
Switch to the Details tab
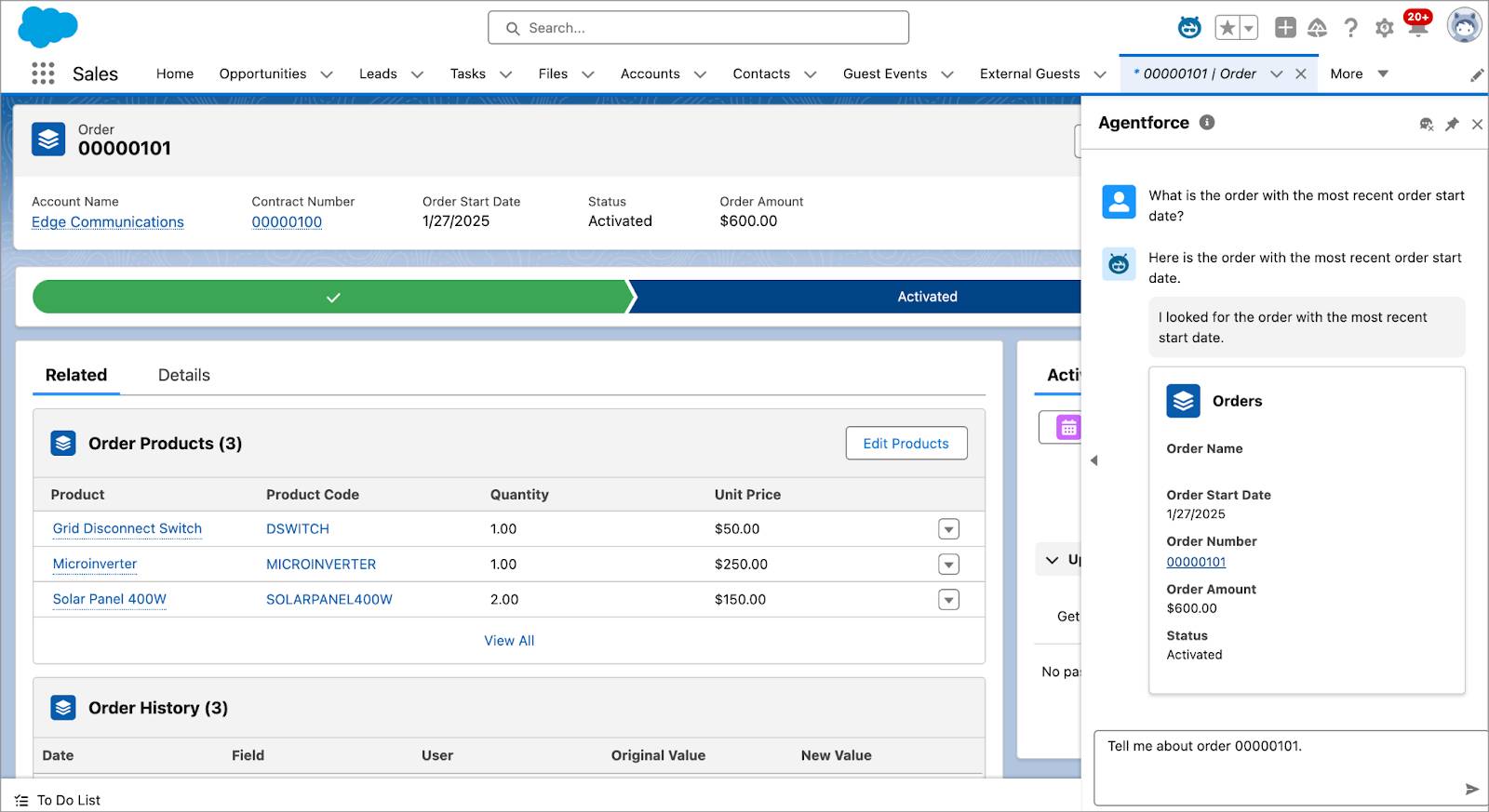coord(184,375)
